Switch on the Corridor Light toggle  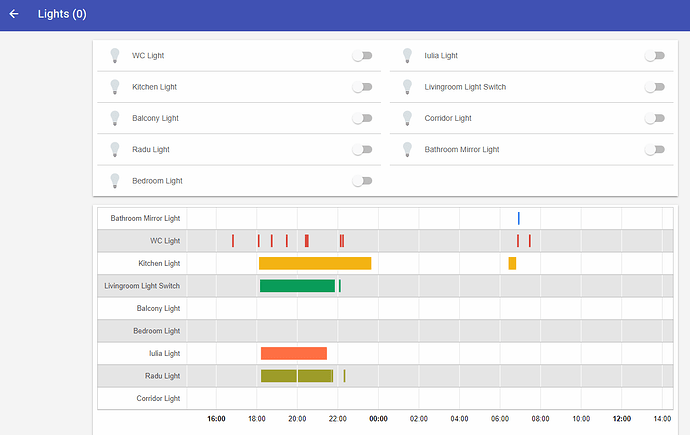(654, 118)
